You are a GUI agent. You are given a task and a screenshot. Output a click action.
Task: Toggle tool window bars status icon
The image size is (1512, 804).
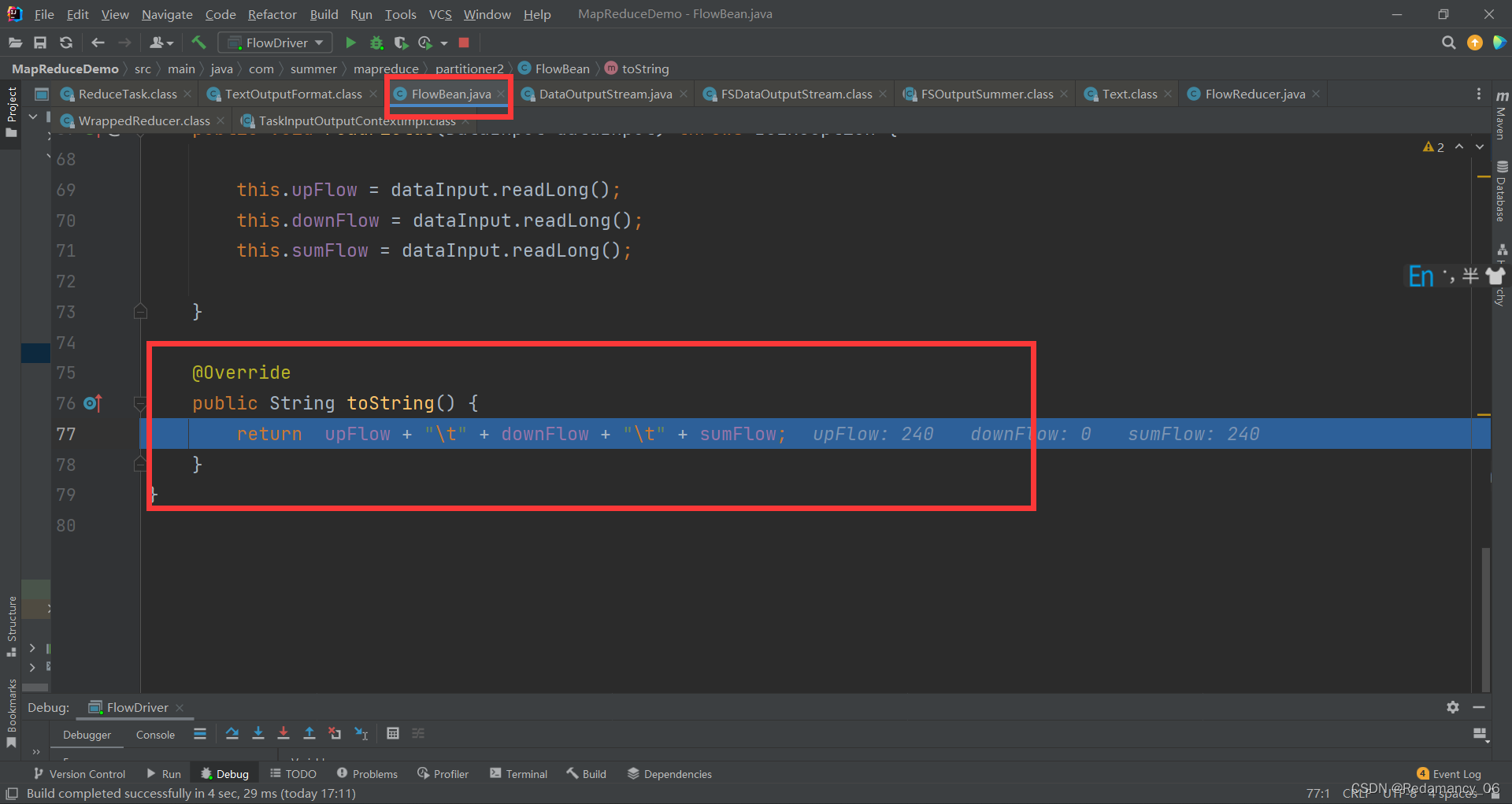tap(12, 793)
